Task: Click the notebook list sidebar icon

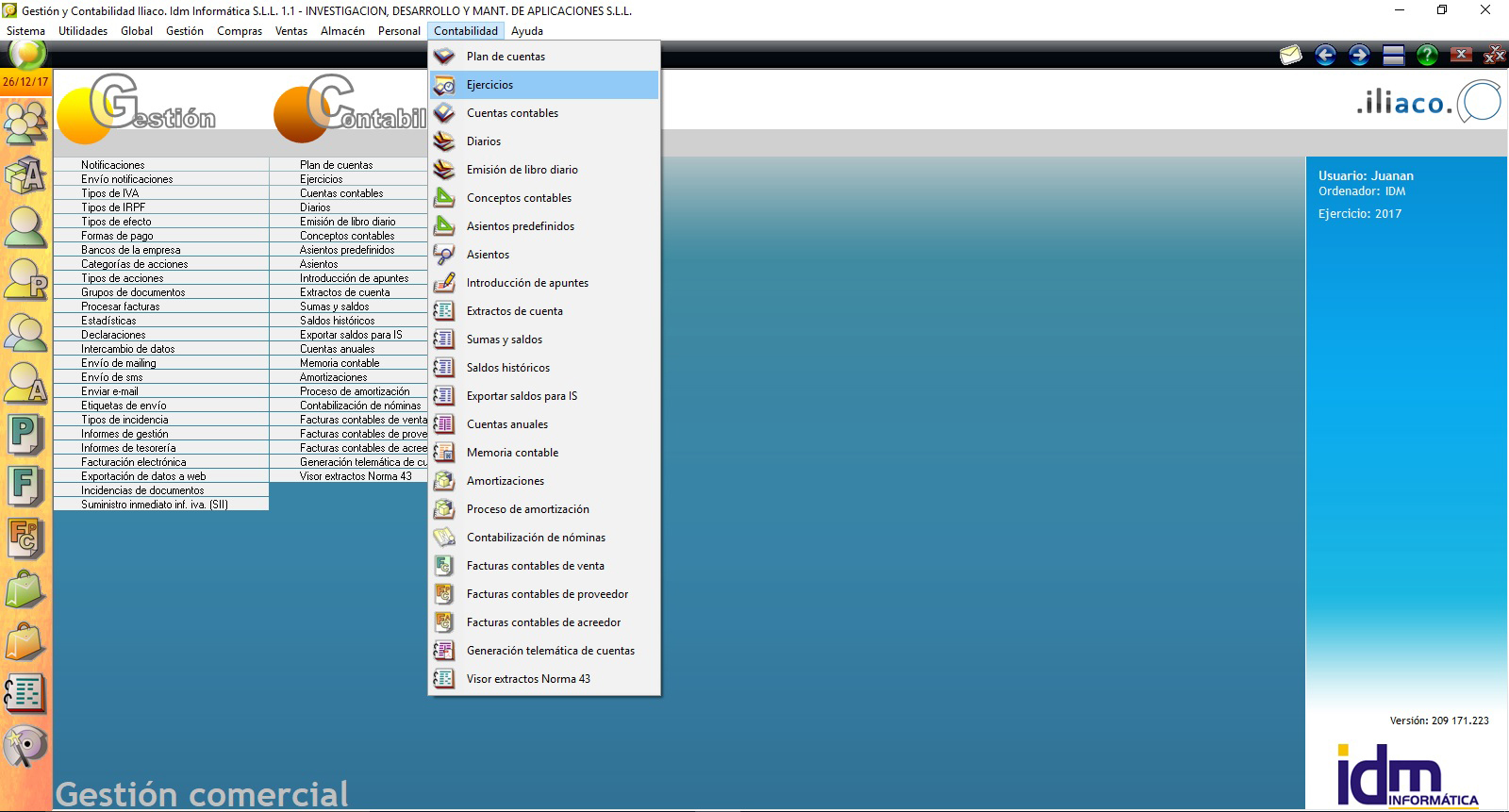Action: (25, 694)
